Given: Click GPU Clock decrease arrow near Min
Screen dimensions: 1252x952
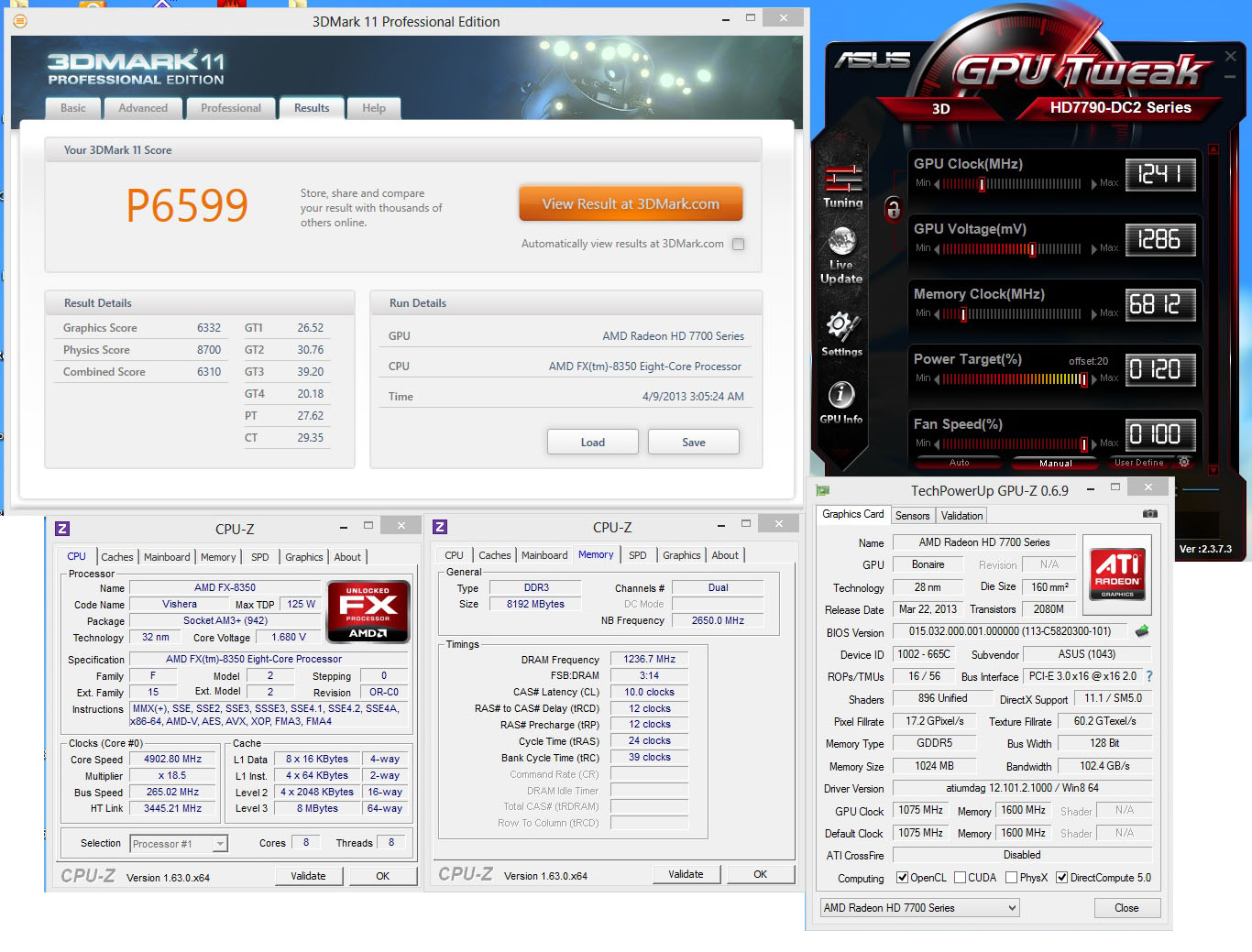Looking at the screenshot, I should coord(937,184).
